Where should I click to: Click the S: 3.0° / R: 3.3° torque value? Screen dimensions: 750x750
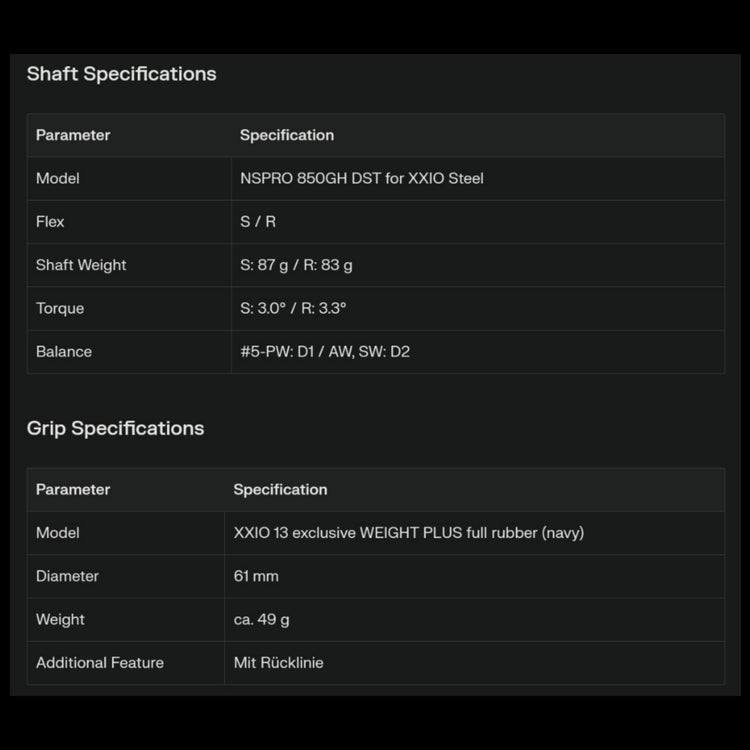[293, 308]
